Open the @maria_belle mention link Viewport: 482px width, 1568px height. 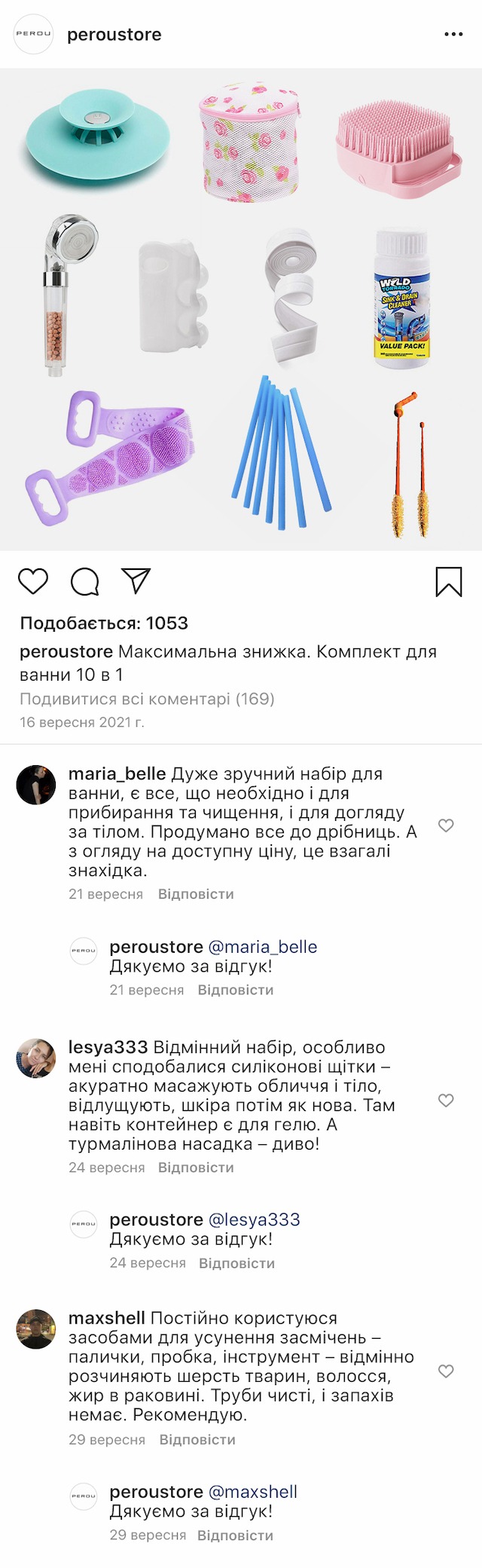(262, 947)
